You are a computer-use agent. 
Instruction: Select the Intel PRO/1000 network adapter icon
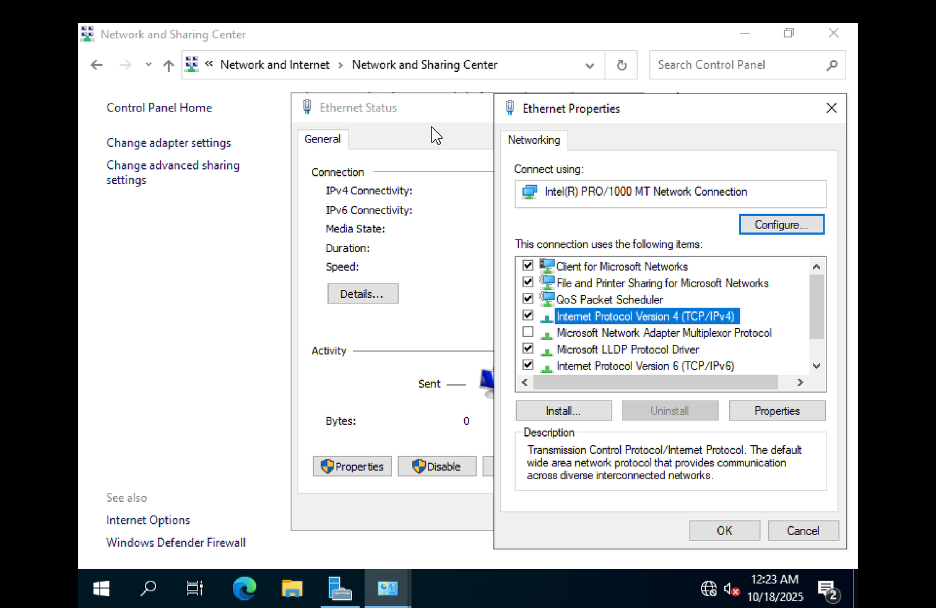[531, 193]
